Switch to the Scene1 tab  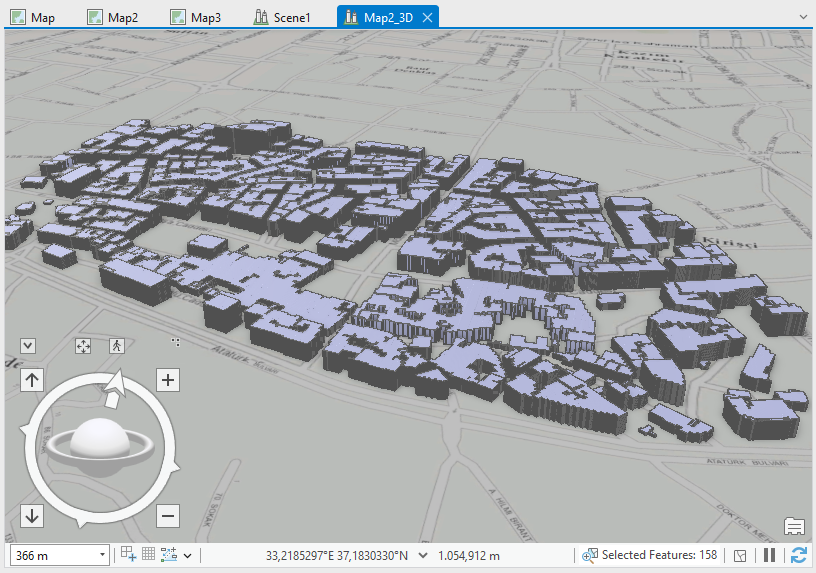pyautogui.click(x=282, y=17)
